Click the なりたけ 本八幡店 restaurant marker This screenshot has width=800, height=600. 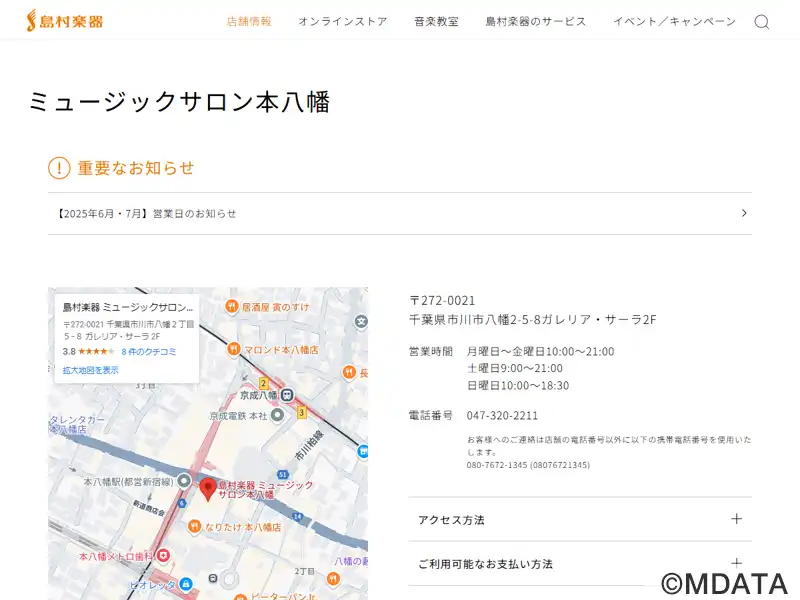[194, 526]
